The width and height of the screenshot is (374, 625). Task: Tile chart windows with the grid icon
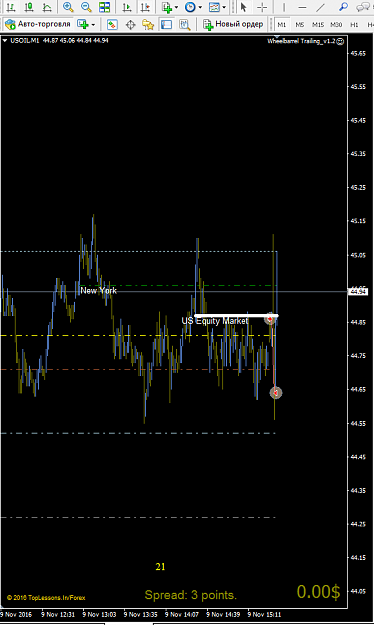pyautogui.click(x=104, y=7)
